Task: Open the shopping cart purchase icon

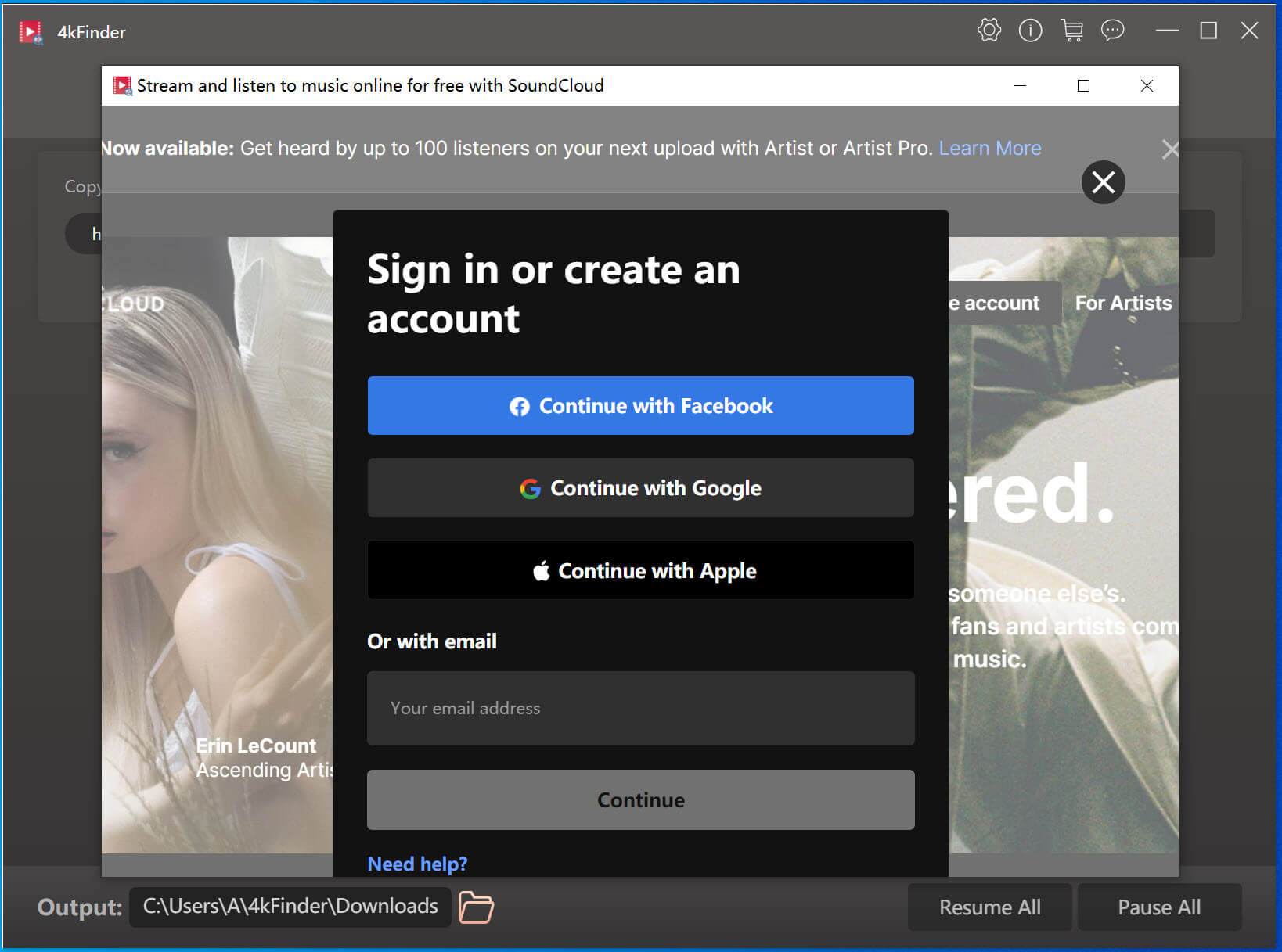Action: tap(1071, 31)
